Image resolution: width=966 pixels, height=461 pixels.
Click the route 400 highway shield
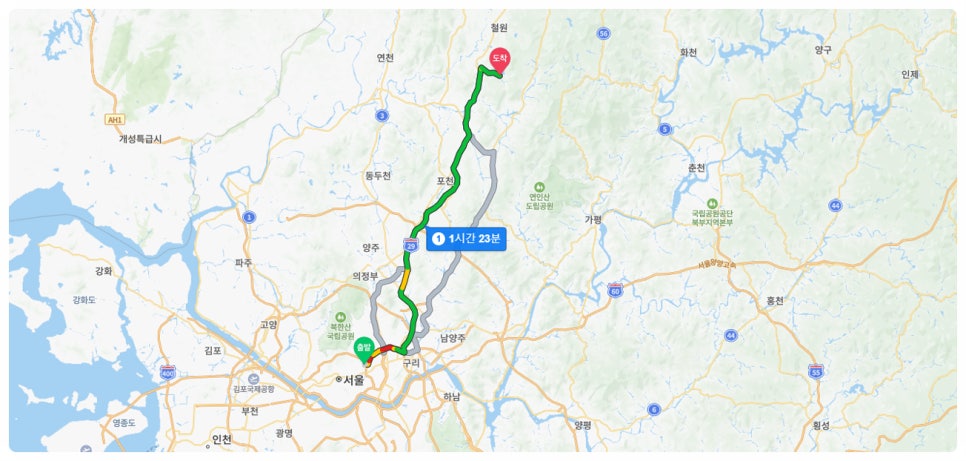point(168,372)
